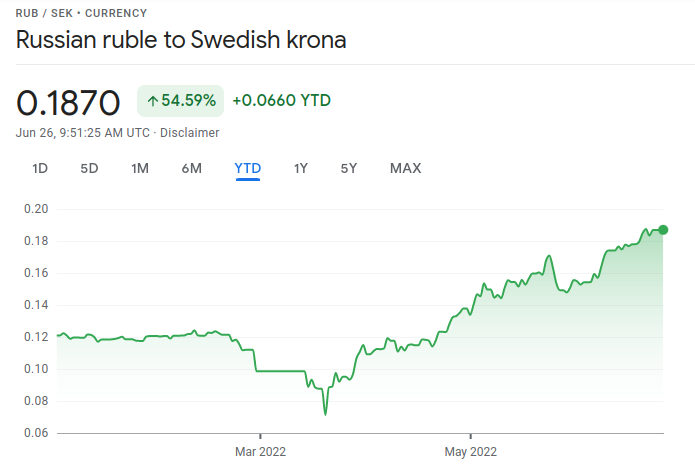This screenshot has height=471, width=695.
Task: Open the 6M range tab
Action: 192,168
